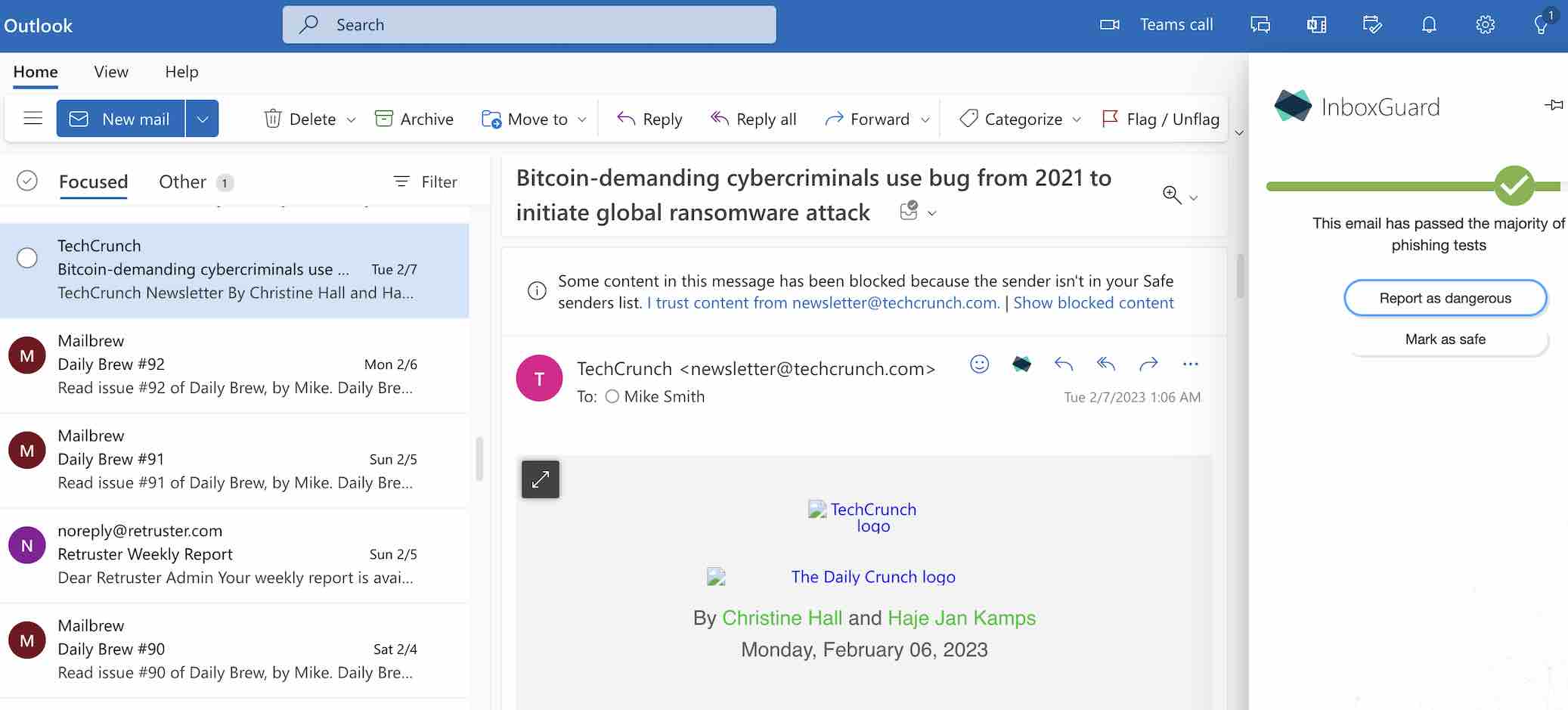Open notifications bell icon
This screenshot has width=1568, height=710.
click(1429, 25)
